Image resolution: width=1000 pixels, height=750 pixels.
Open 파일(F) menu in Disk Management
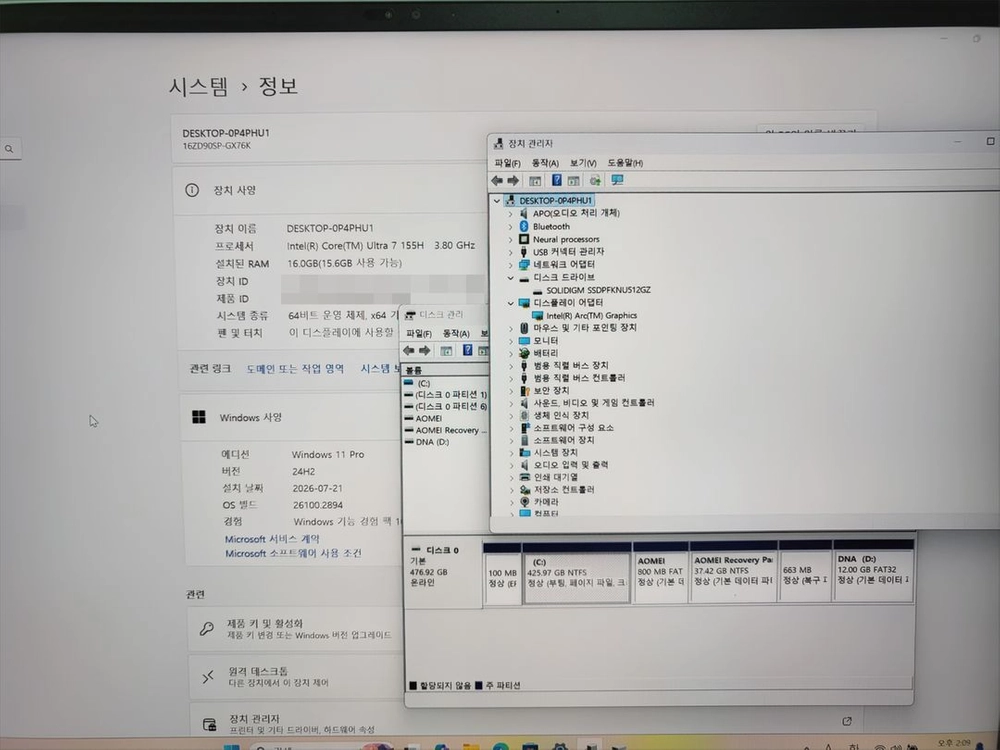419,334
